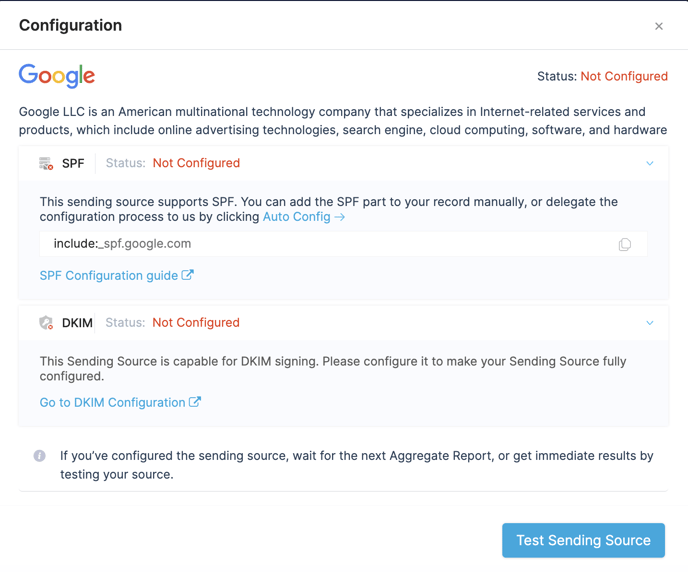688x572 pixels.
Task: Collapse the DKIM section chevron
Action: (x=650, y=323)
